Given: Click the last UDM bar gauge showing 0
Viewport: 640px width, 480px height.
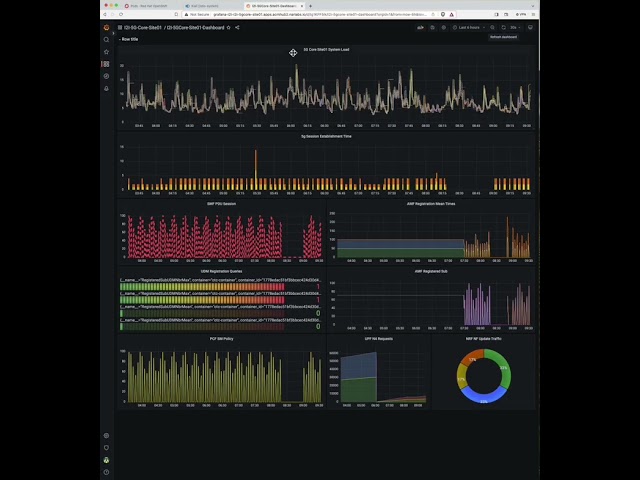Looking at the screenshot, I should pyautogui.click(x=220, y=327).
